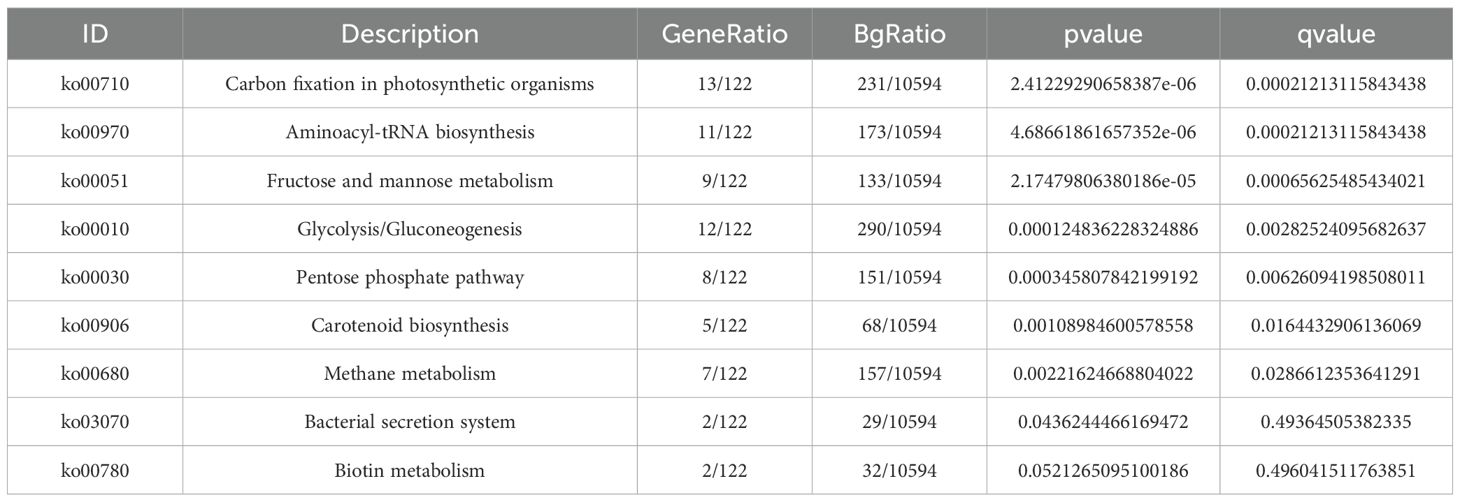The image size is (1460, 502).
Task: Select the Methane metabolism cell
Action: 410,373
